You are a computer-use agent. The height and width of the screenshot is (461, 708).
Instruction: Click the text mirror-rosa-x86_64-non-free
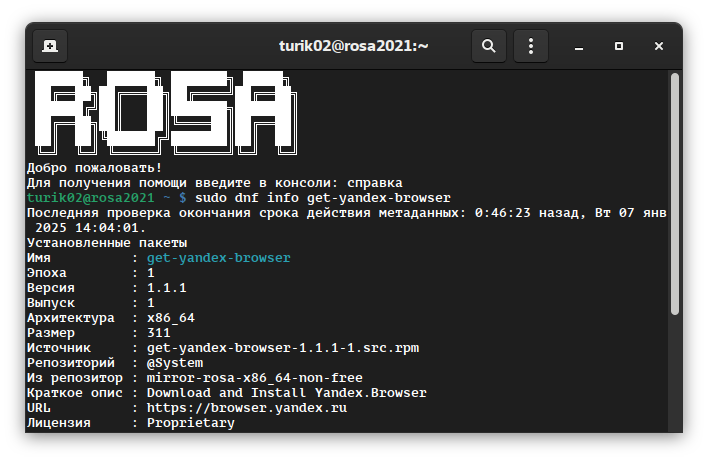coord(255,378)
